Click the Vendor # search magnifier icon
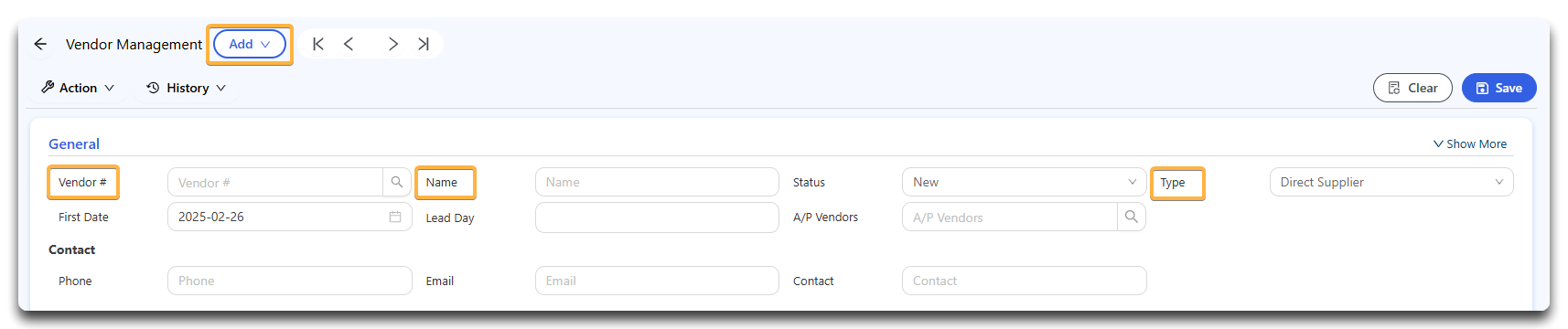This screenshot has height=329, width=1568. tap(397, 182)
